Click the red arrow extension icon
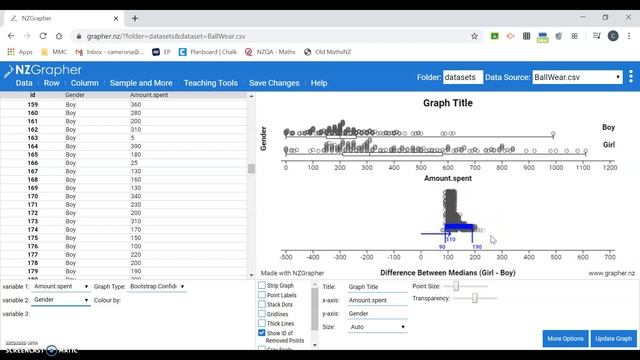 (510, 36)
